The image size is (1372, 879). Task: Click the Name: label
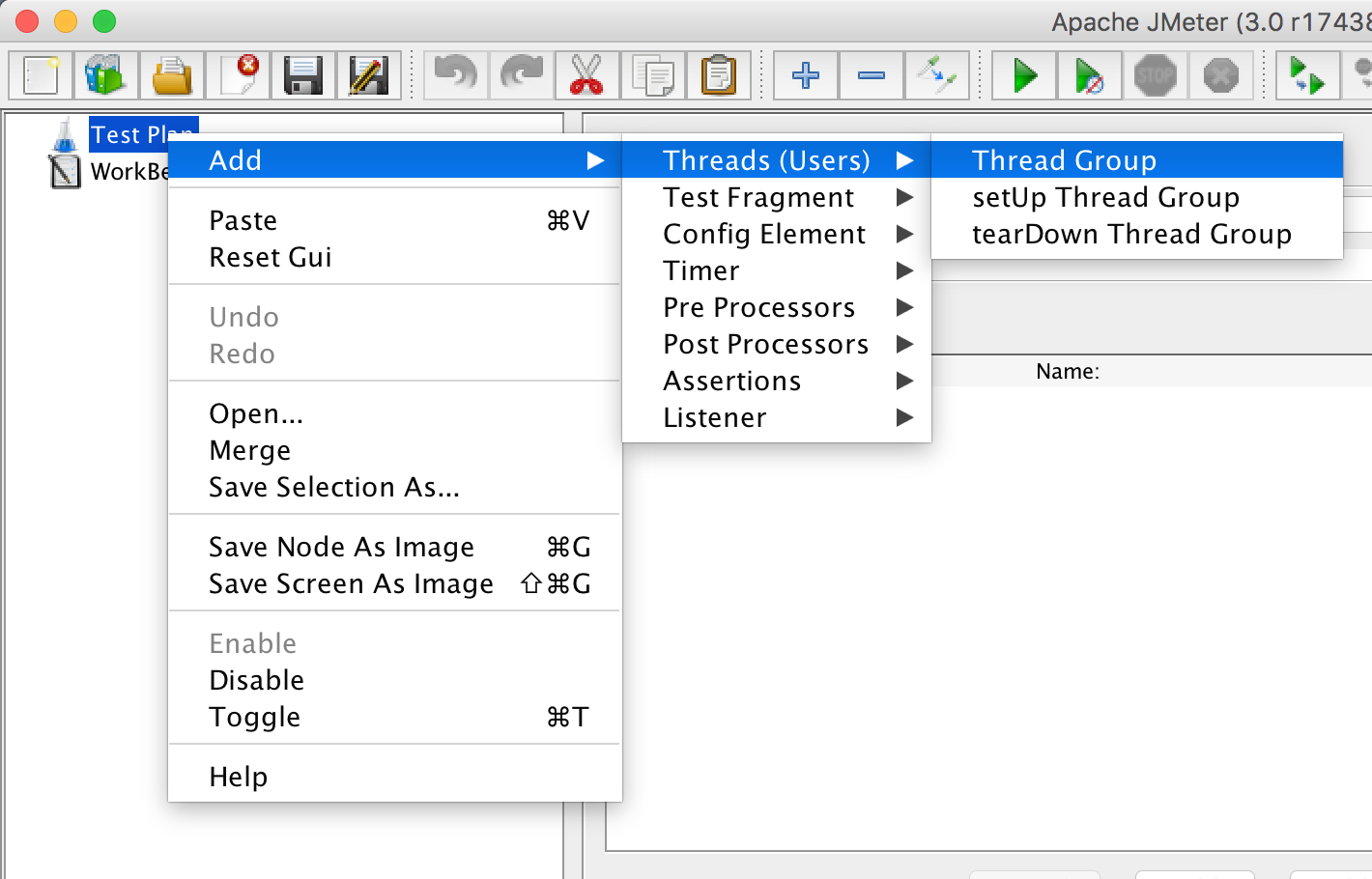pyautogui.click(x=1068, y=372)
